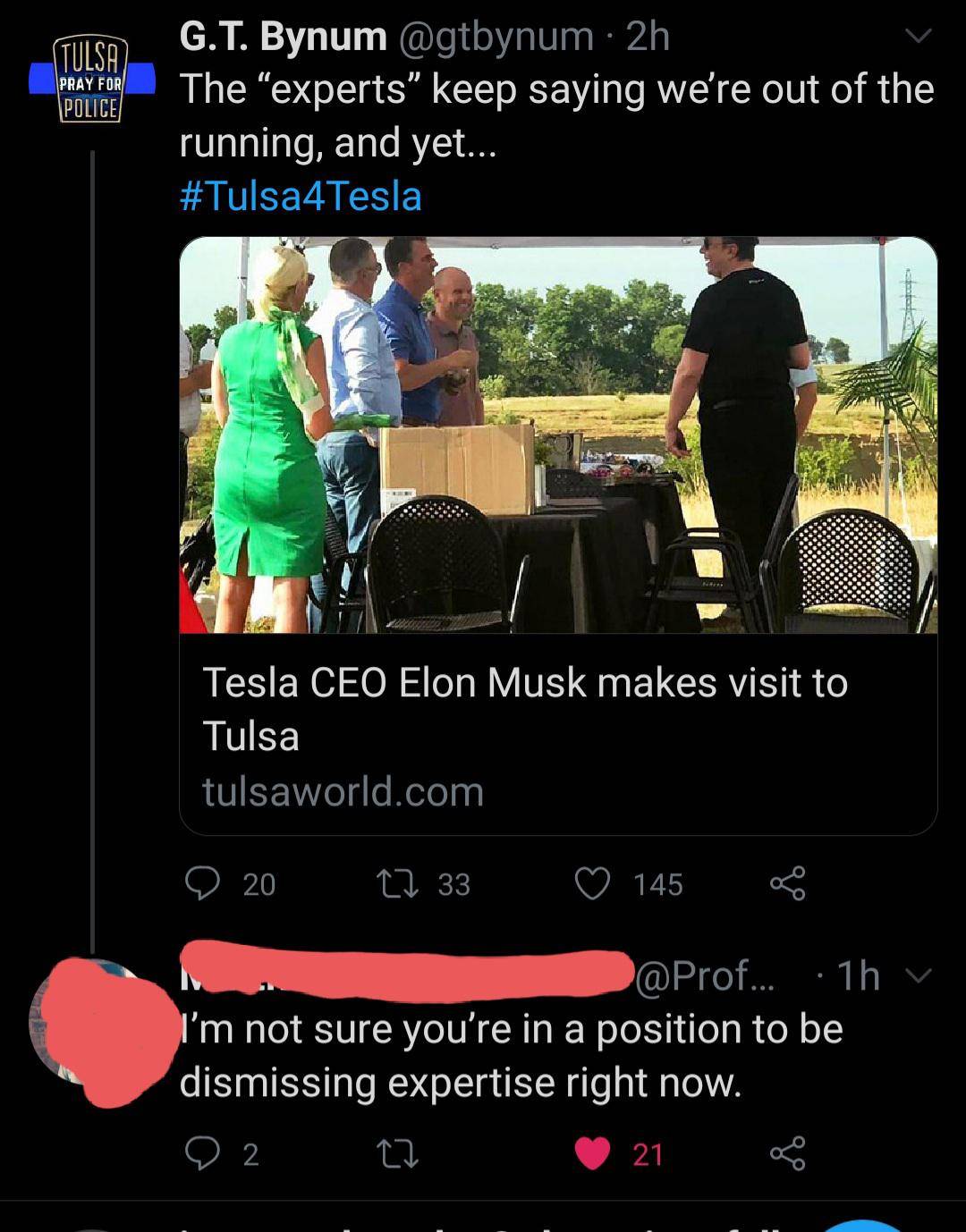The height and width of the screenshot is (1232, 966).
Task: Visit G.T. Bynum's profile name
Action: (283, 37)
